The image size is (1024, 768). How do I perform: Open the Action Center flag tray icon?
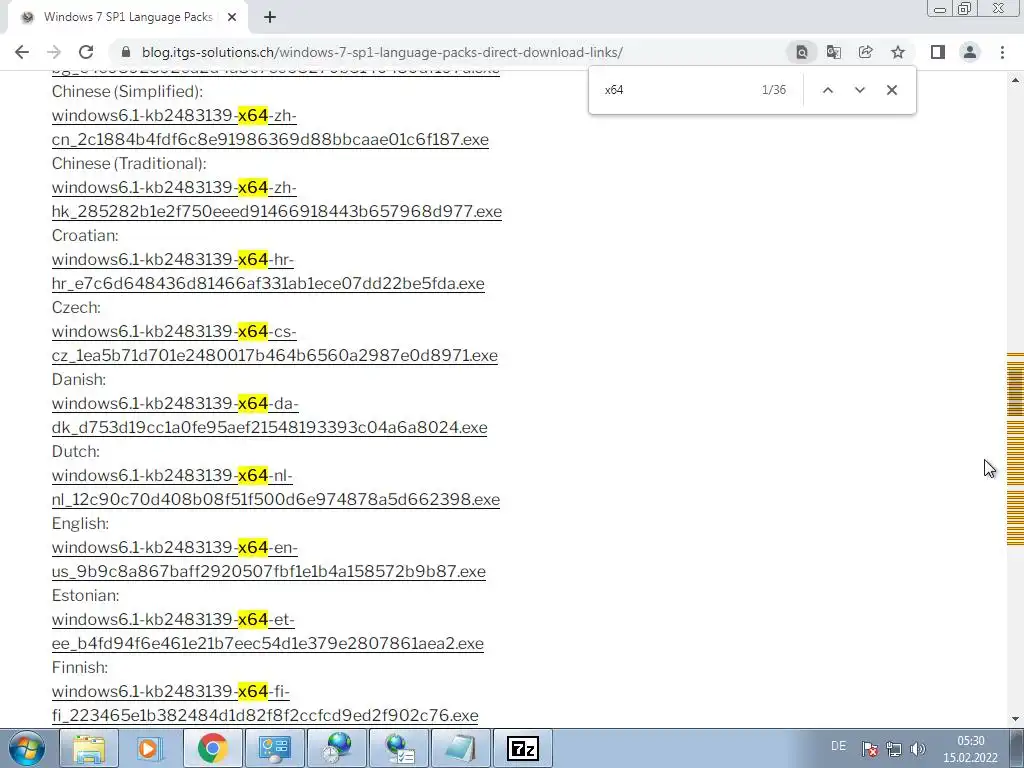click(x=869, y=748)
